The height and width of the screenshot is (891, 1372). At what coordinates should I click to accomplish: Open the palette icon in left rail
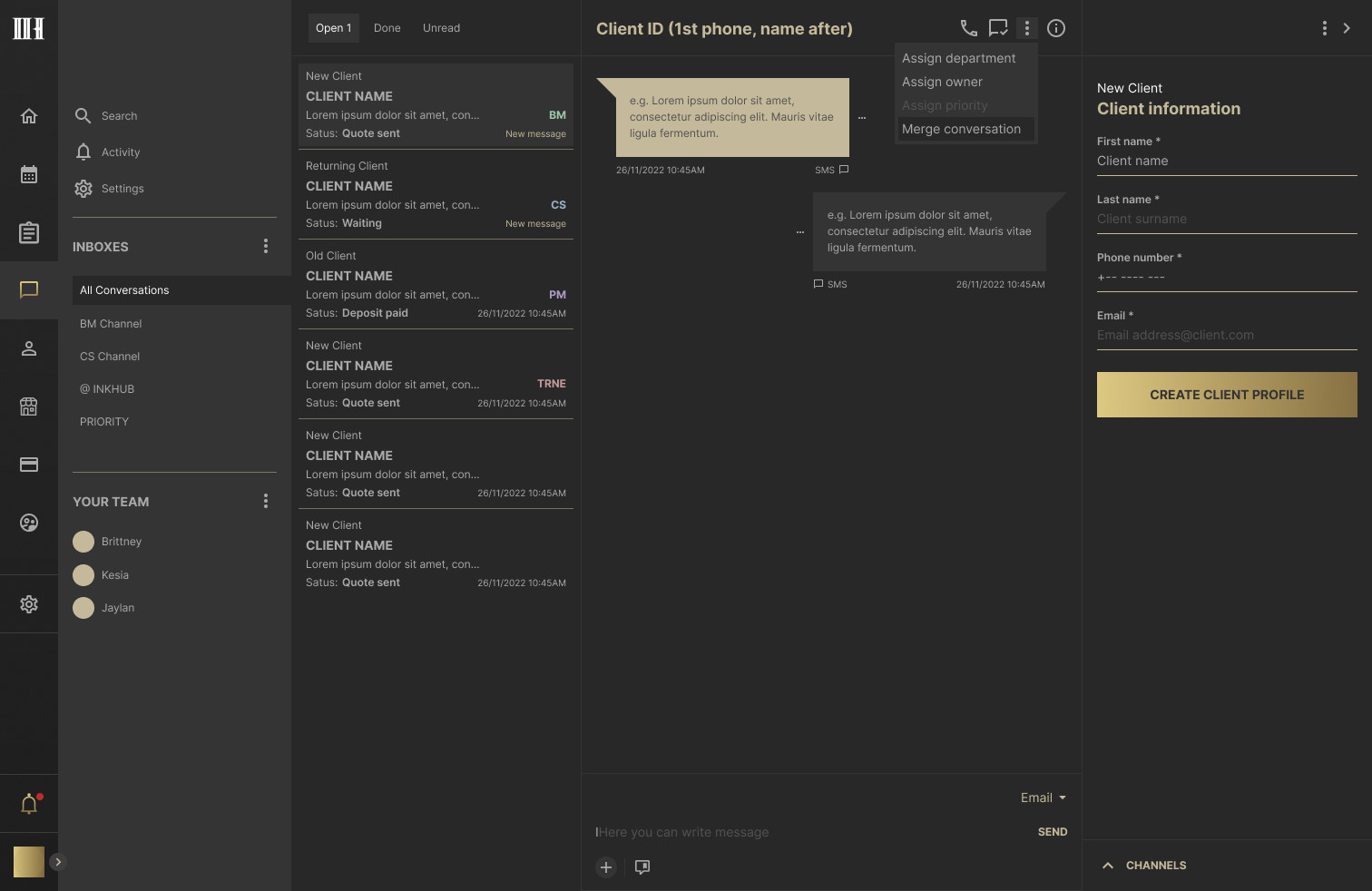point(29,523)
